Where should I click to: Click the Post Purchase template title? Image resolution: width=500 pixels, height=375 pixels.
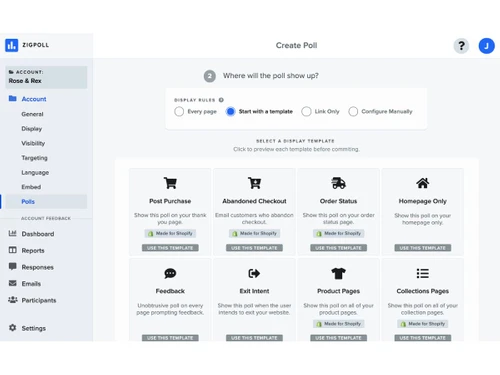[170, 201]
